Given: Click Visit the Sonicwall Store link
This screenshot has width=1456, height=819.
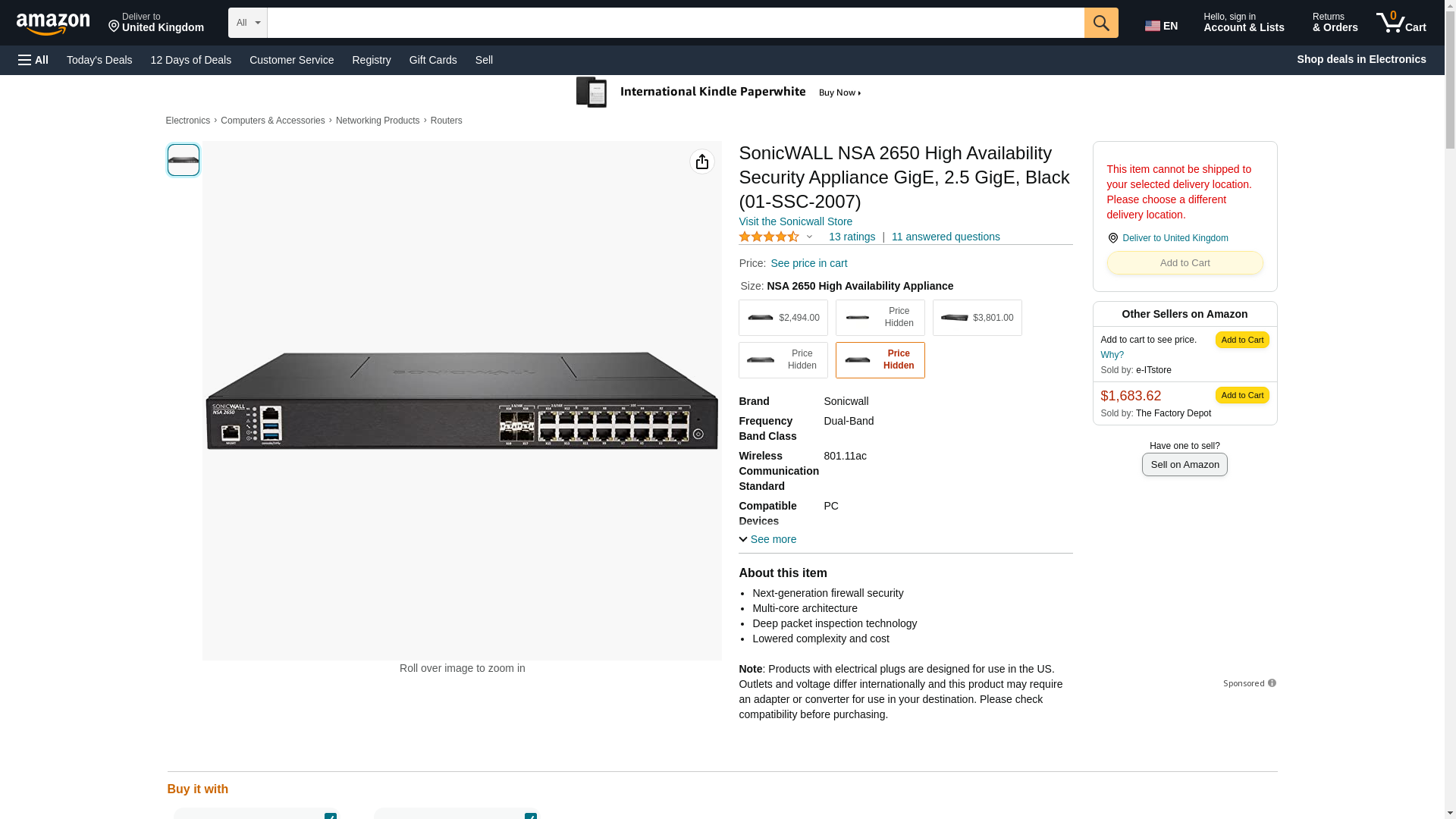Looking at the screenshot, I should point(795,221).
